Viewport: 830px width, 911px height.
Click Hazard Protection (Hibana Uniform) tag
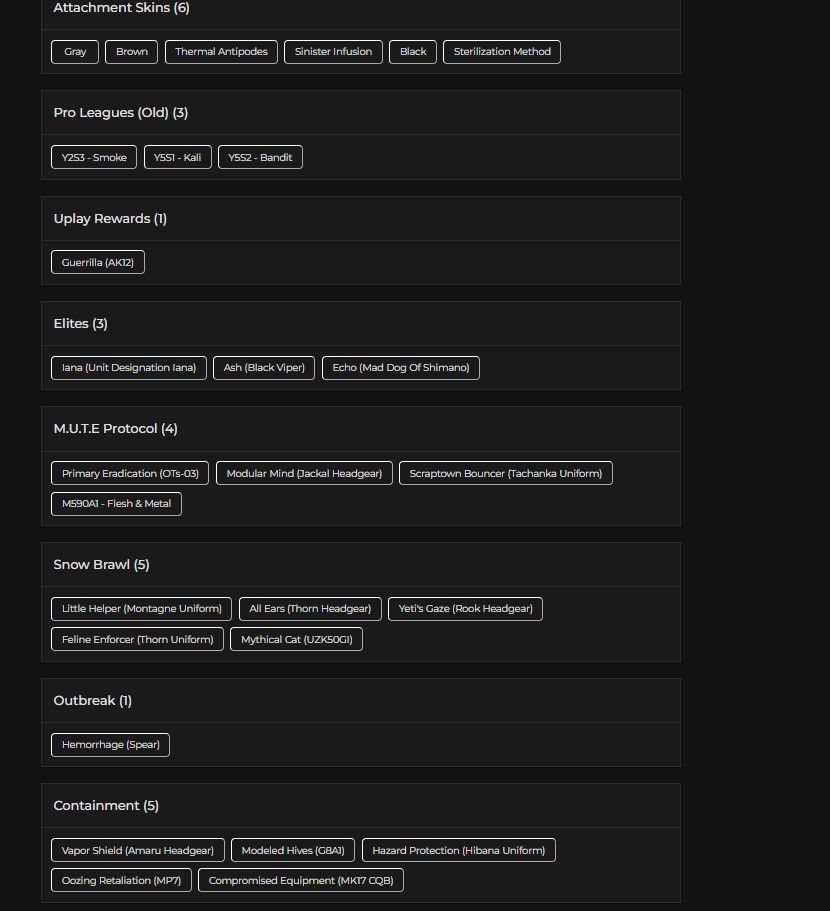pyautogui.click(x=459, y=850)
